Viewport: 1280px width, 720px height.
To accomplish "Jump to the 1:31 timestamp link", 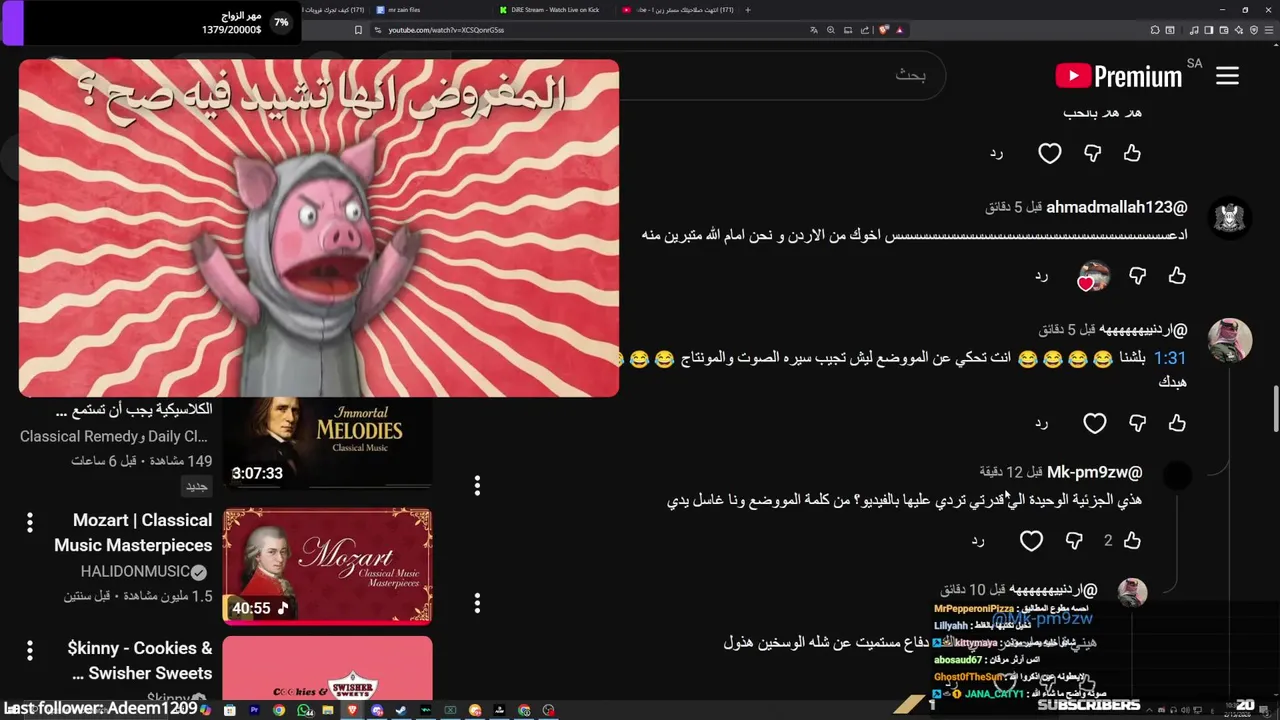I will (x=1170, y=358).
